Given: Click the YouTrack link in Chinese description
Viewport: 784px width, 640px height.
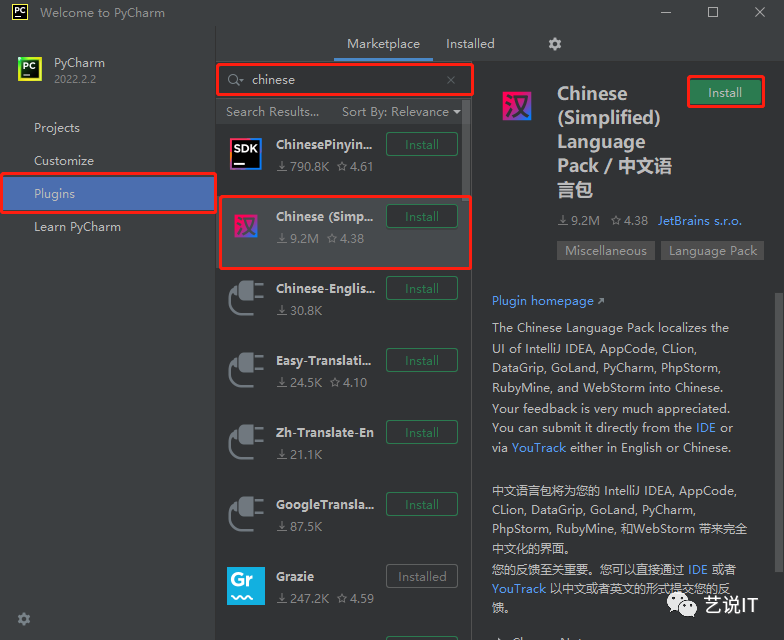Looking at the screenshot, I should point(518,589).
